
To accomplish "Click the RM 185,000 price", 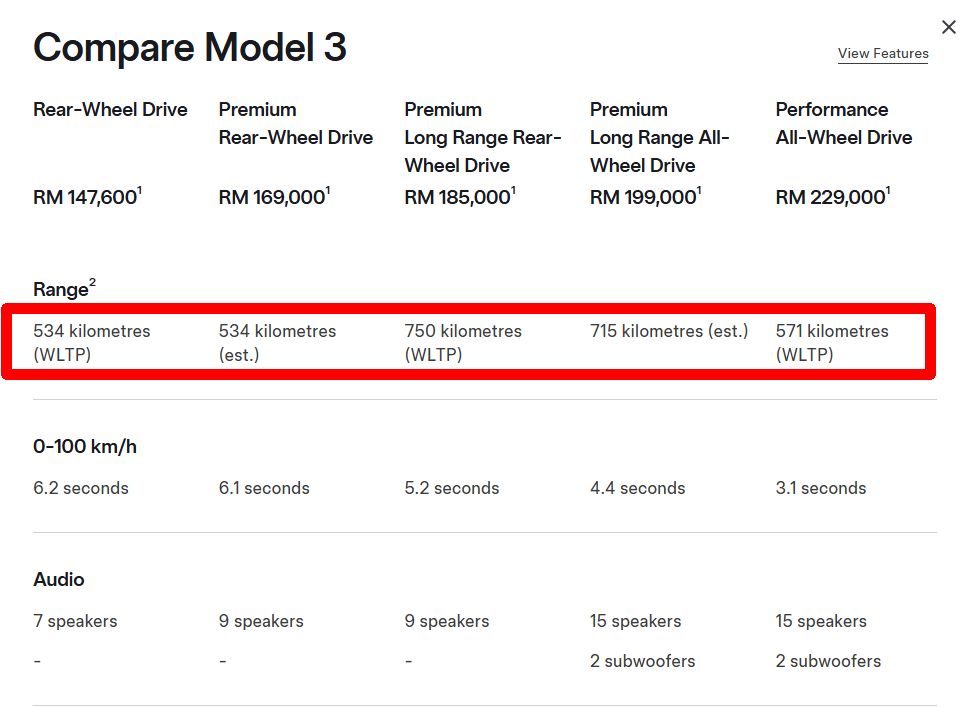I will 457,198.
